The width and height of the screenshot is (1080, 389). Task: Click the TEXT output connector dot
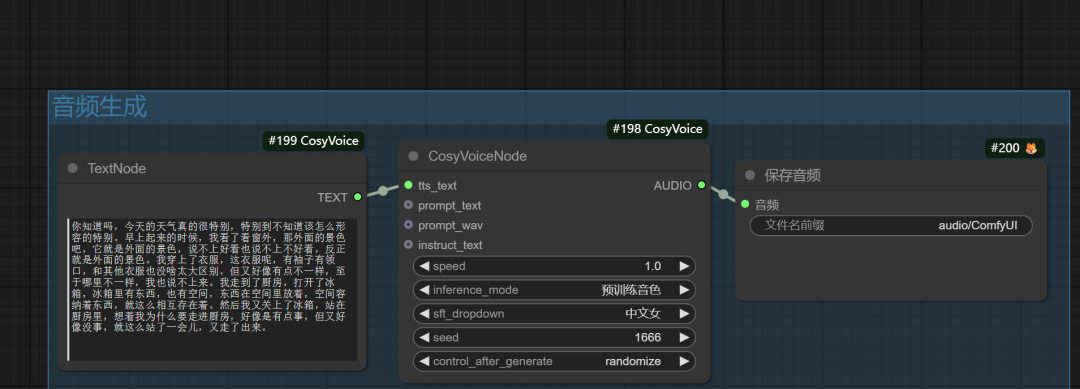pos(357,197)
